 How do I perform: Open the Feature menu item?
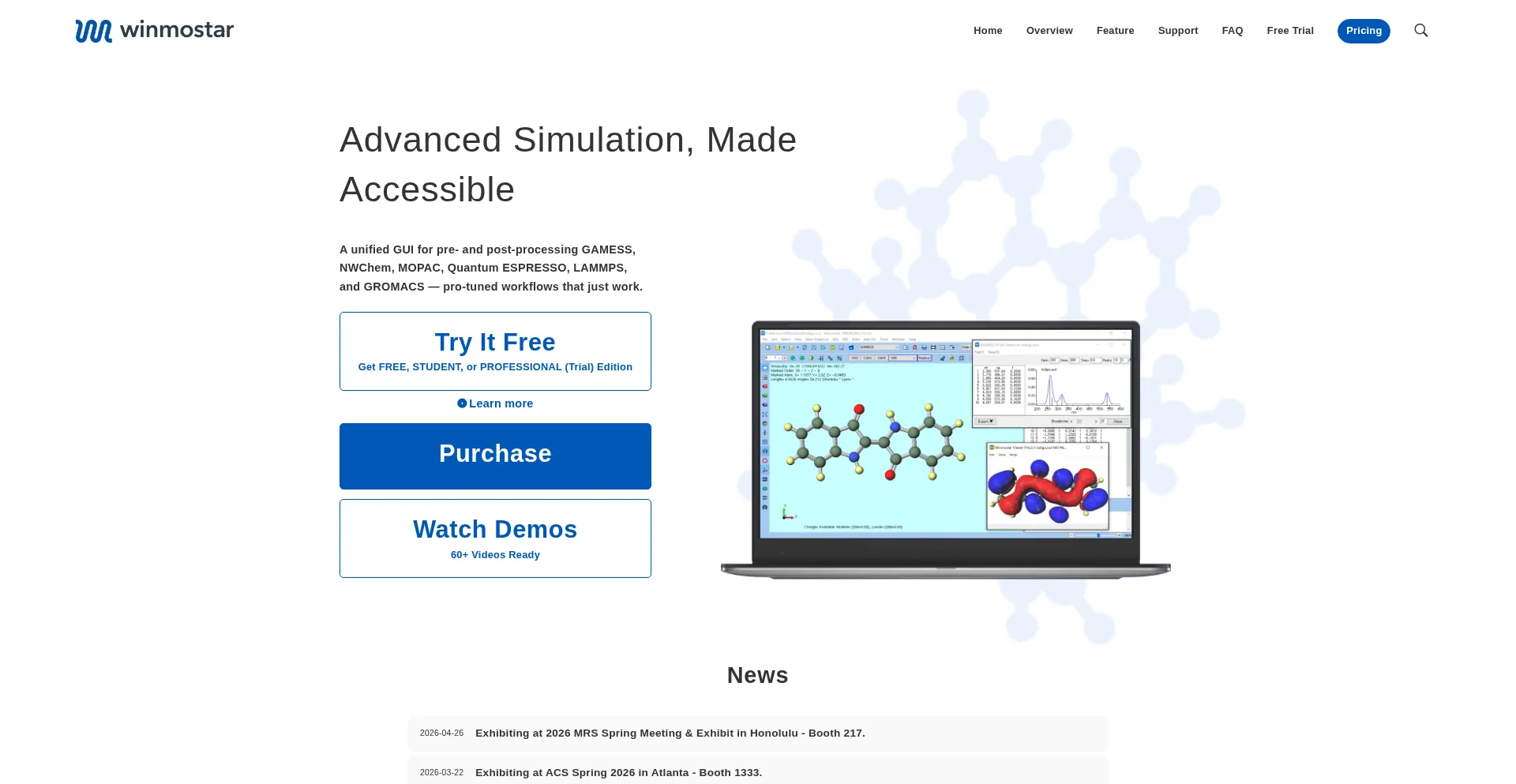point(1115,31)
